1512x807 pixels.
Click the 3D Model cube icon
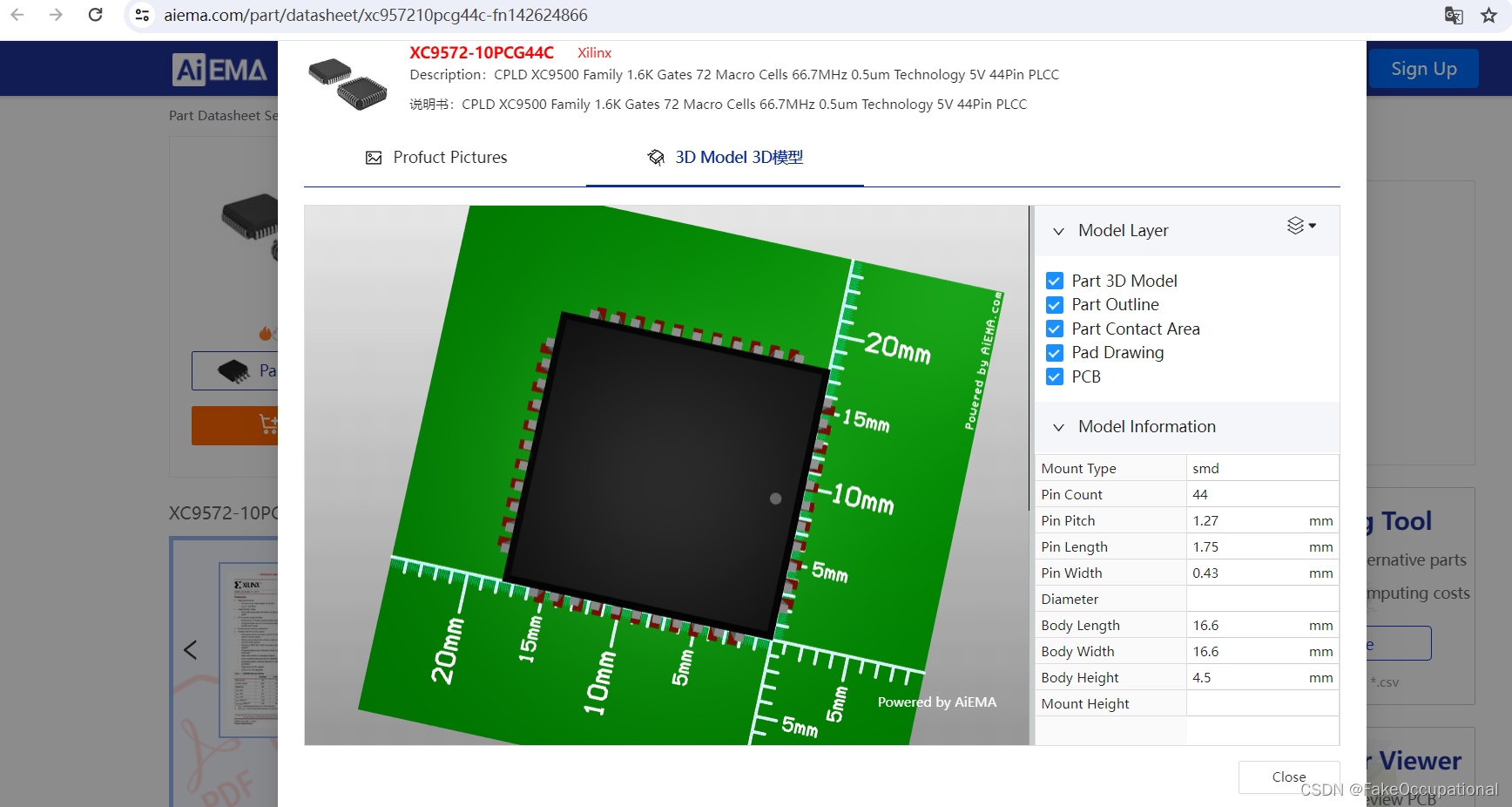656,158
